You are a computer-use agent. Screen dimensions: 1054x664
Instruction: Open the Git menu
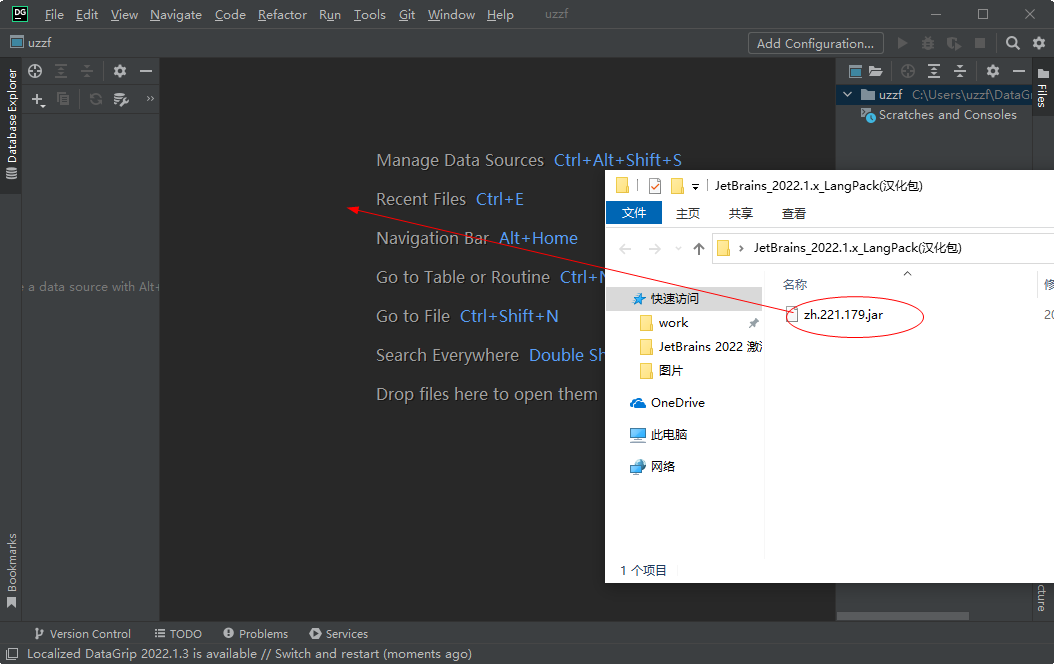point(407,15)
